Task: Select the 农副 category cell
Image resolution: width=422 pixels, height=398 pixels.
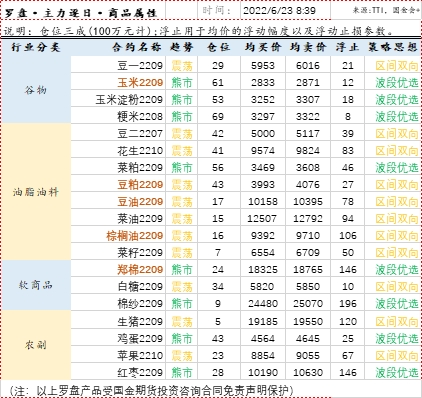Action: (36, 345)
